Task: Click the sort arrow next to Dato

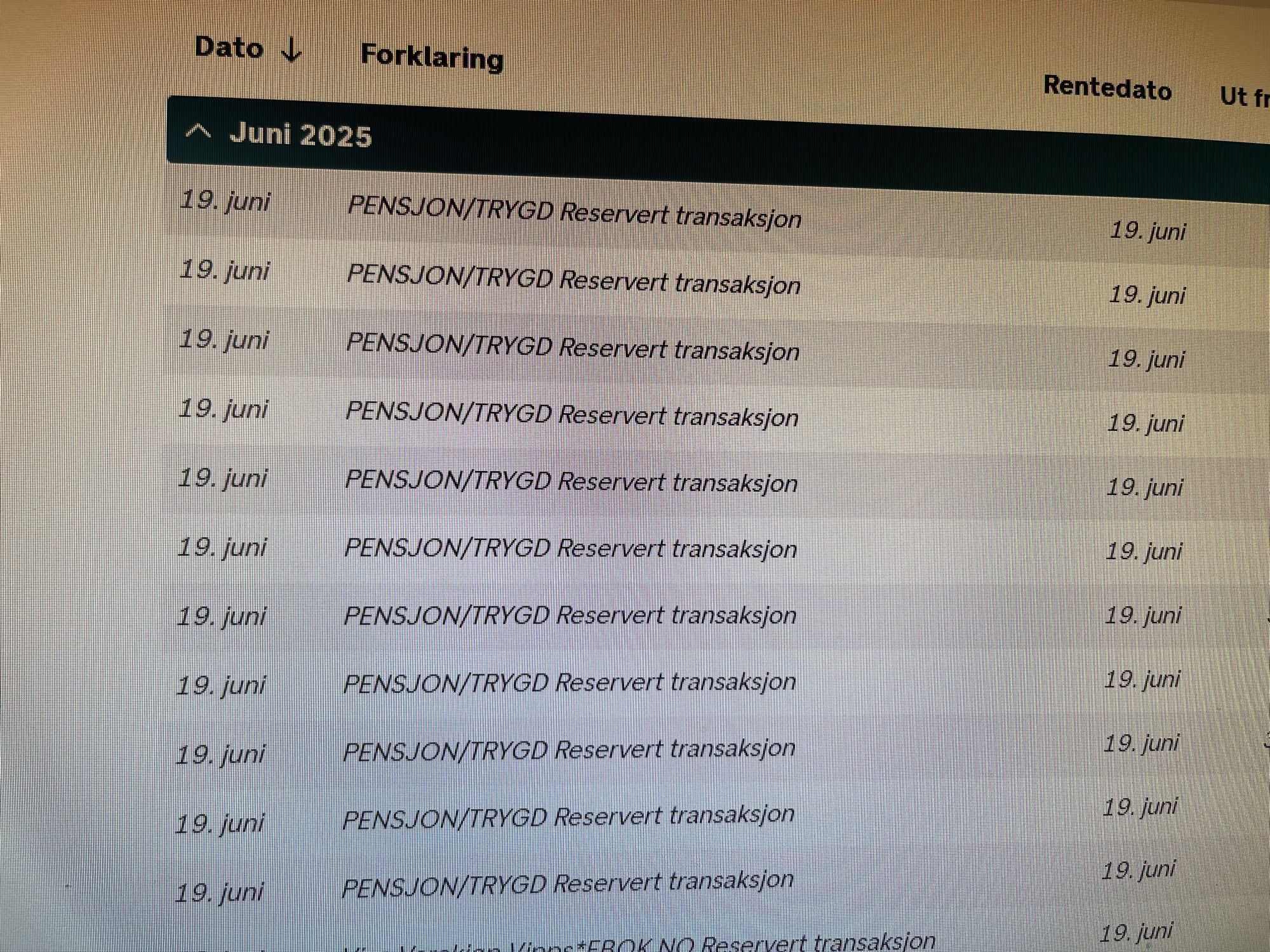Action: coord(291,50)
